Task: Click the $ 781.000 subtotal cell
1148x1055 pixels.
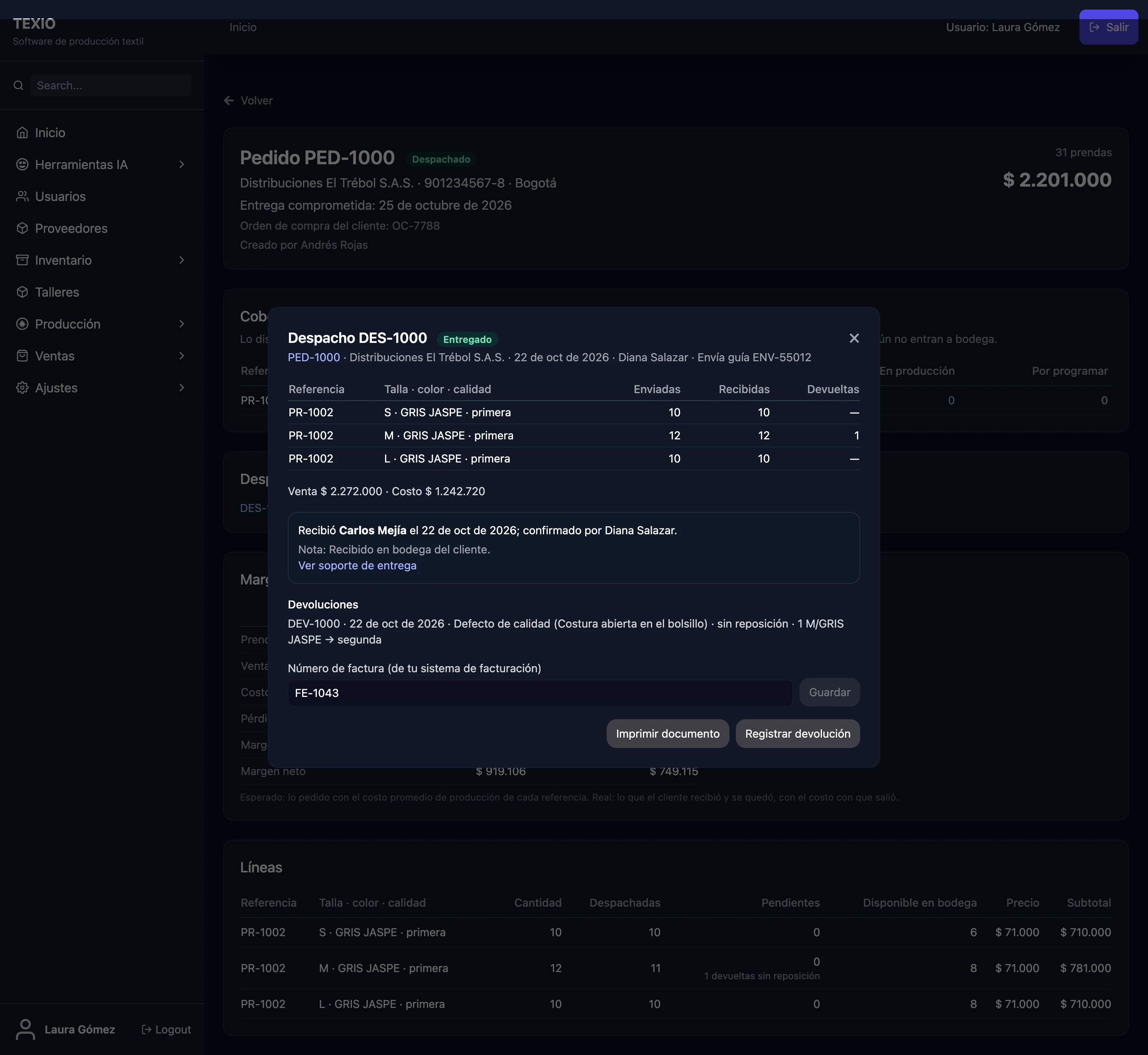Action: [1085, 968]
